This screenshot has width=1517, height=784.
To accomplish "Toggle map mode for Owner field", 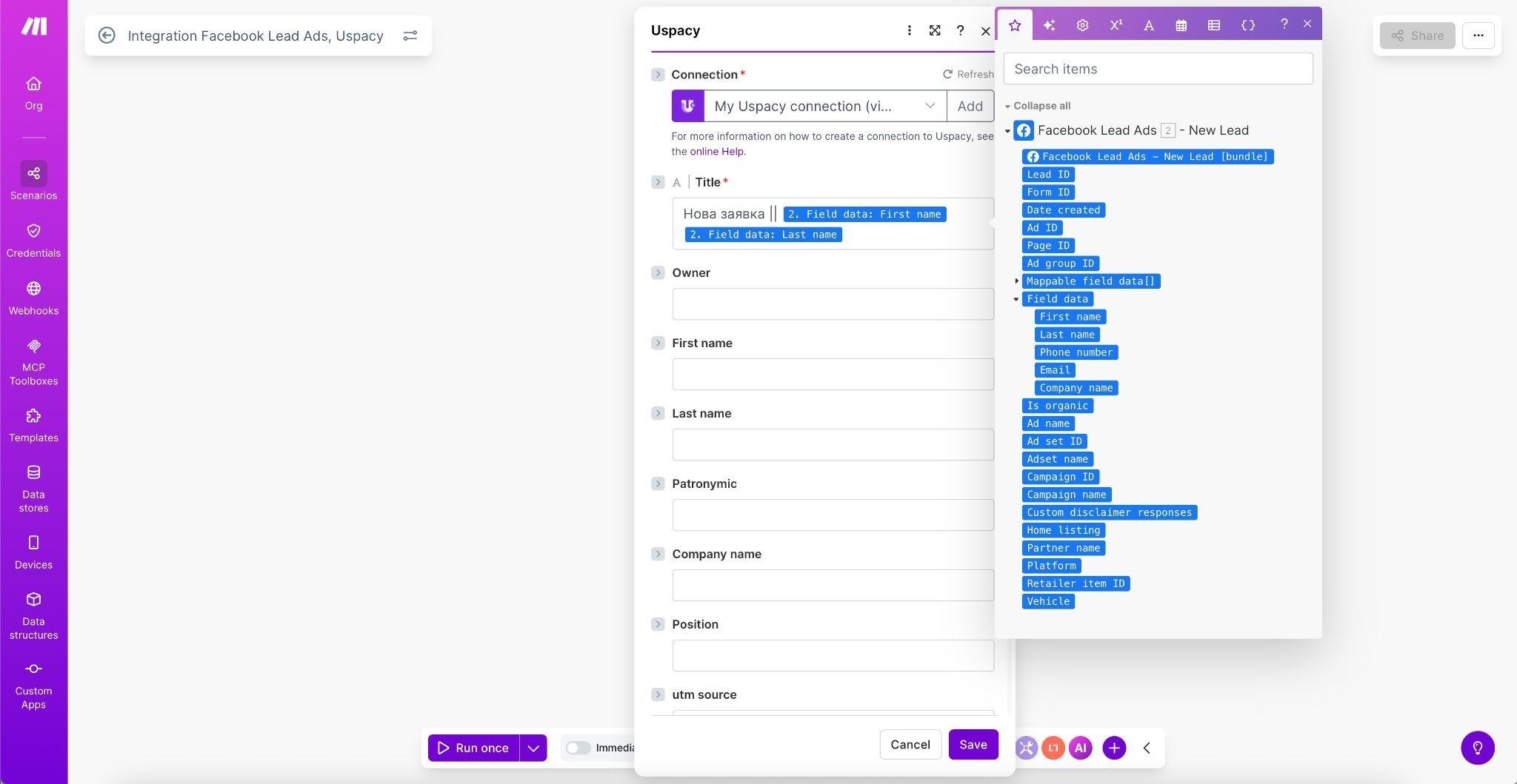I will 658,272.
